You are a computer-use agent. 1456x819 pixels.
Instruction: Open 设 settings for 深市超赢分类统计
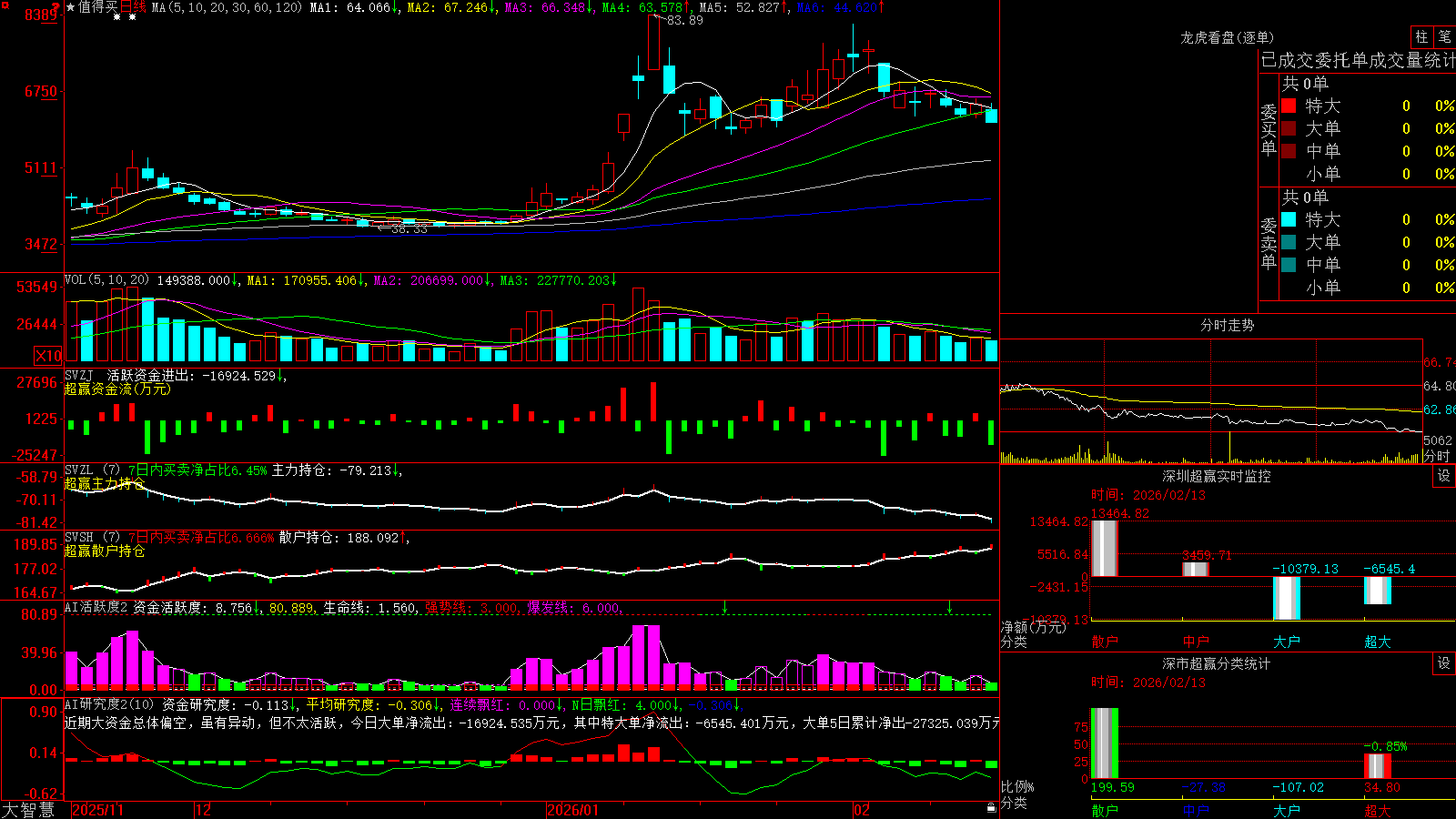(1444, 663)
